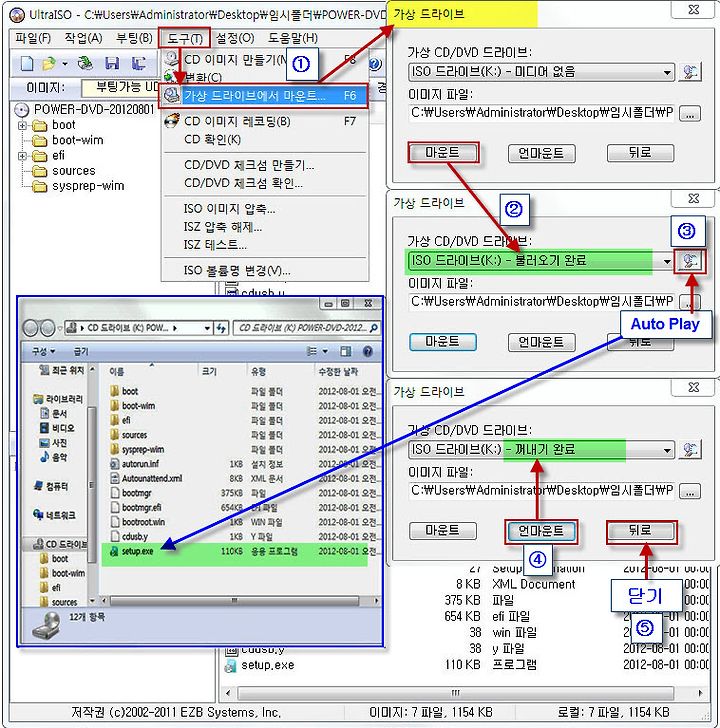This screenshot has width=720, height=728.
Task: Select sysprep-wim folder in UltraISO tree
Action: point(88,186)
